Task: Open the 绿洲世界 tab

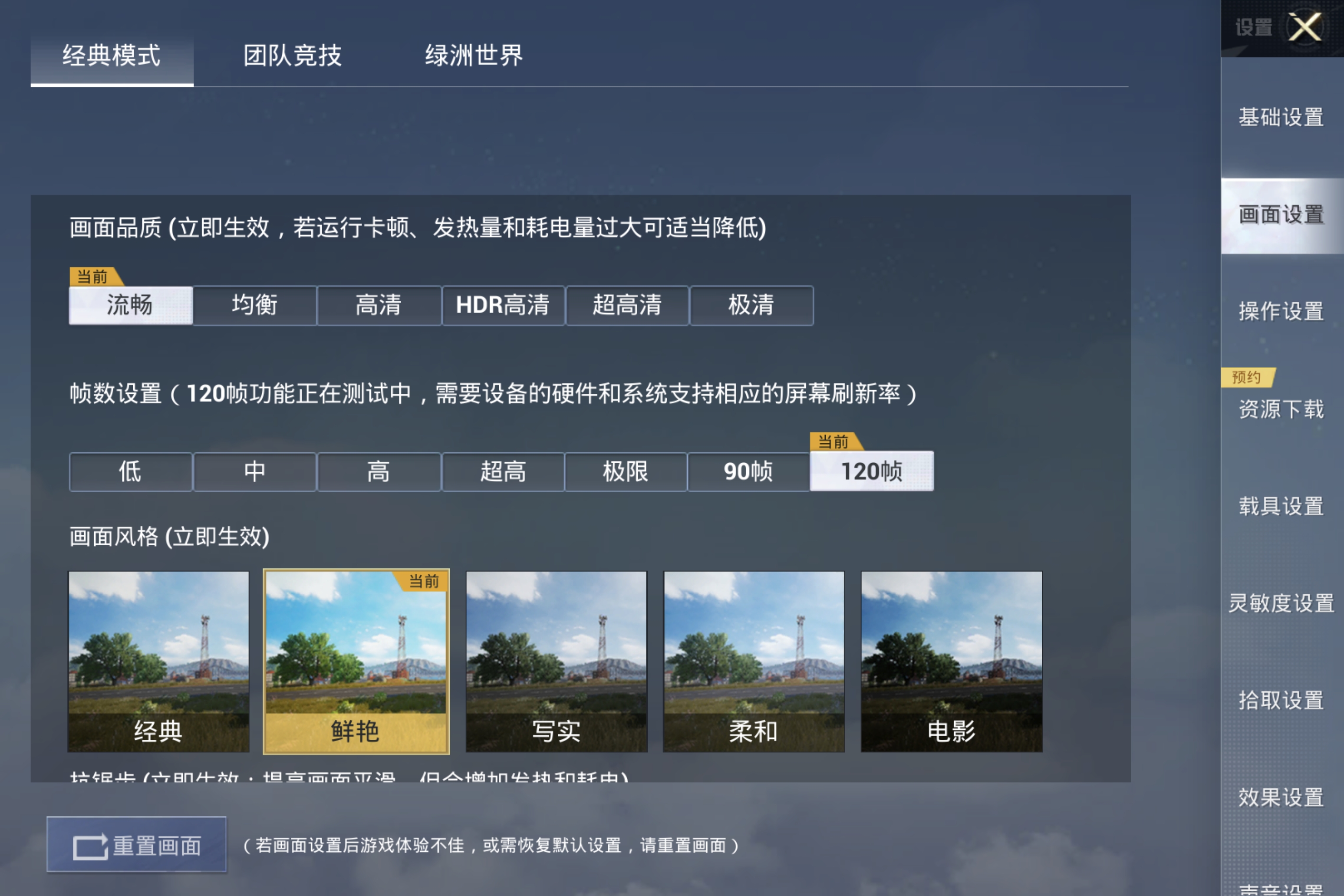Action: pos(474,56)
